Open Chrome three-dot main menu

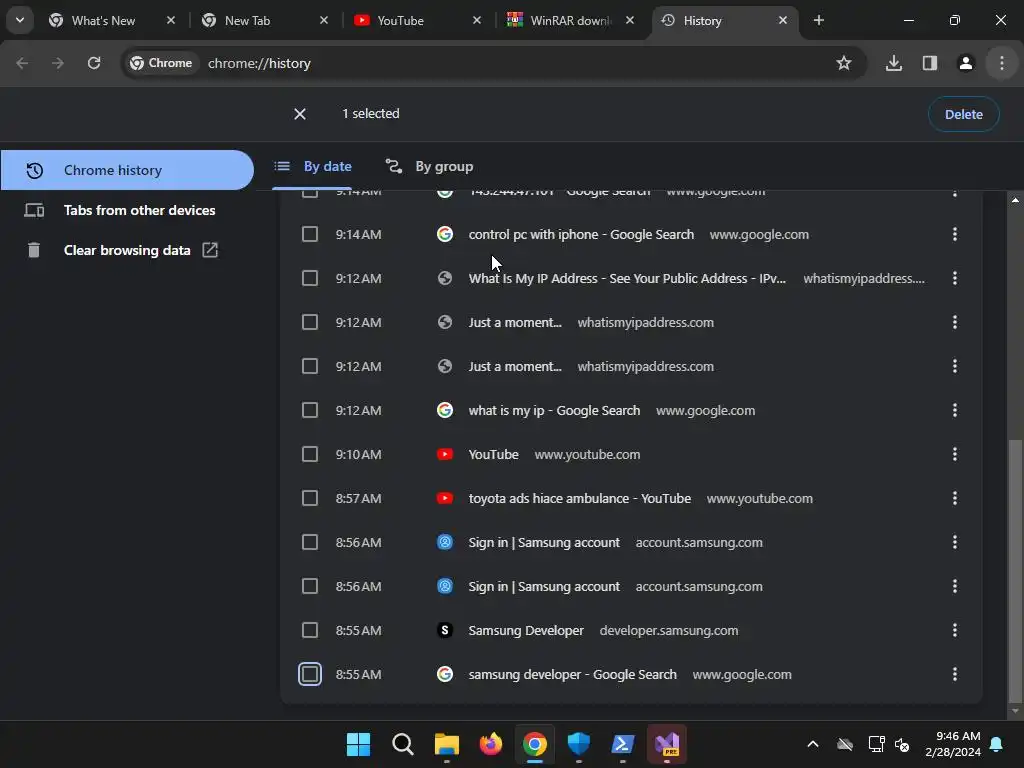point(1002,63)
